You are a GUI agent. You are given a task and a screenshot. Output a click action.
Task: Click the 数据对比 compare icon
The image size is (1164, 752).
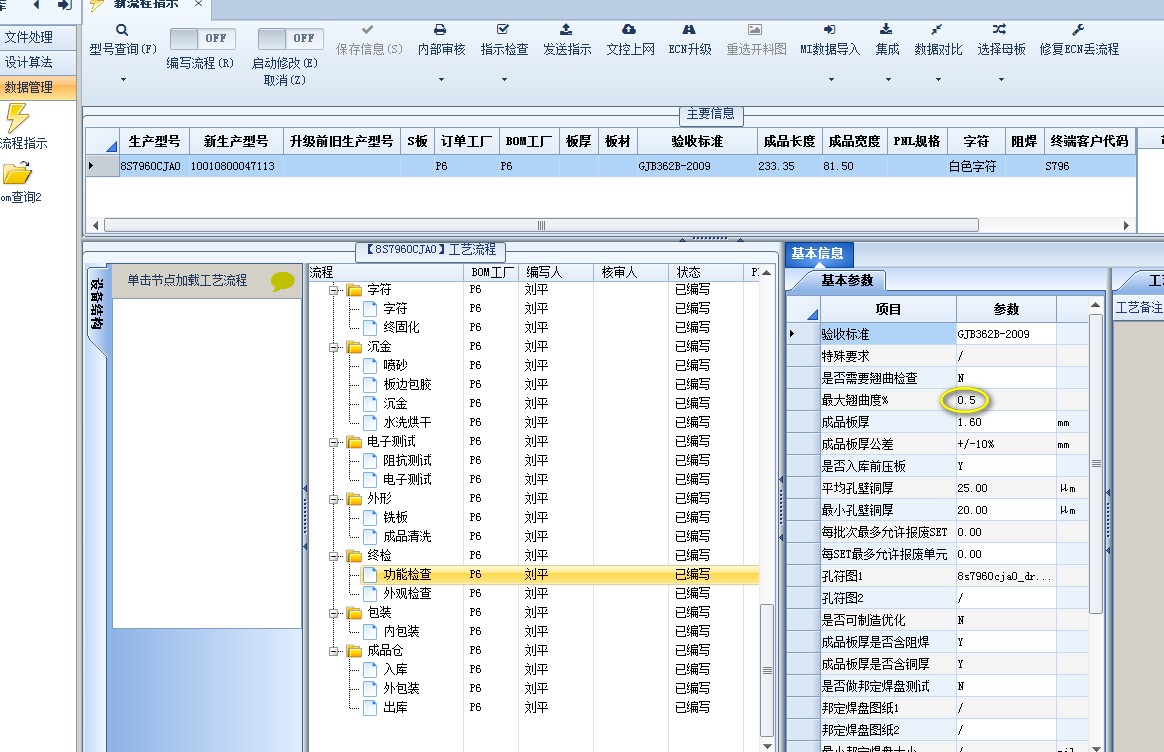(937, 30)
